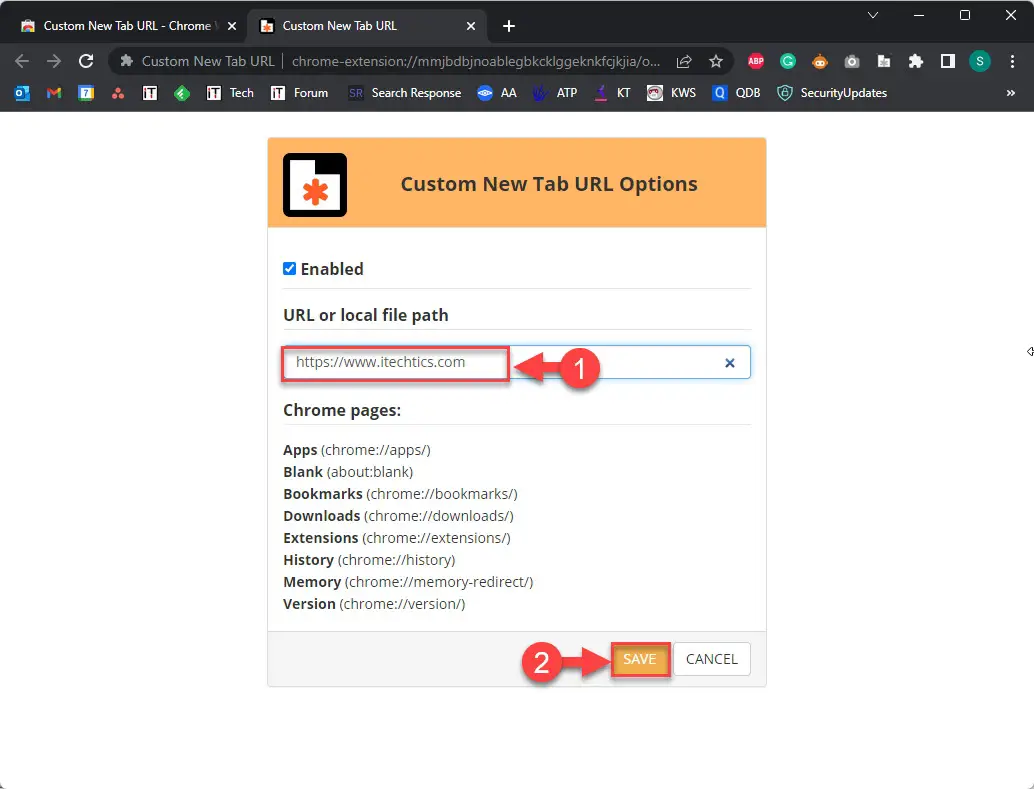Image resolution: width=1034 pixels, height=789 pixels.
Task: Click the Blank (about:blank) entry
Action: pos(348,472)
